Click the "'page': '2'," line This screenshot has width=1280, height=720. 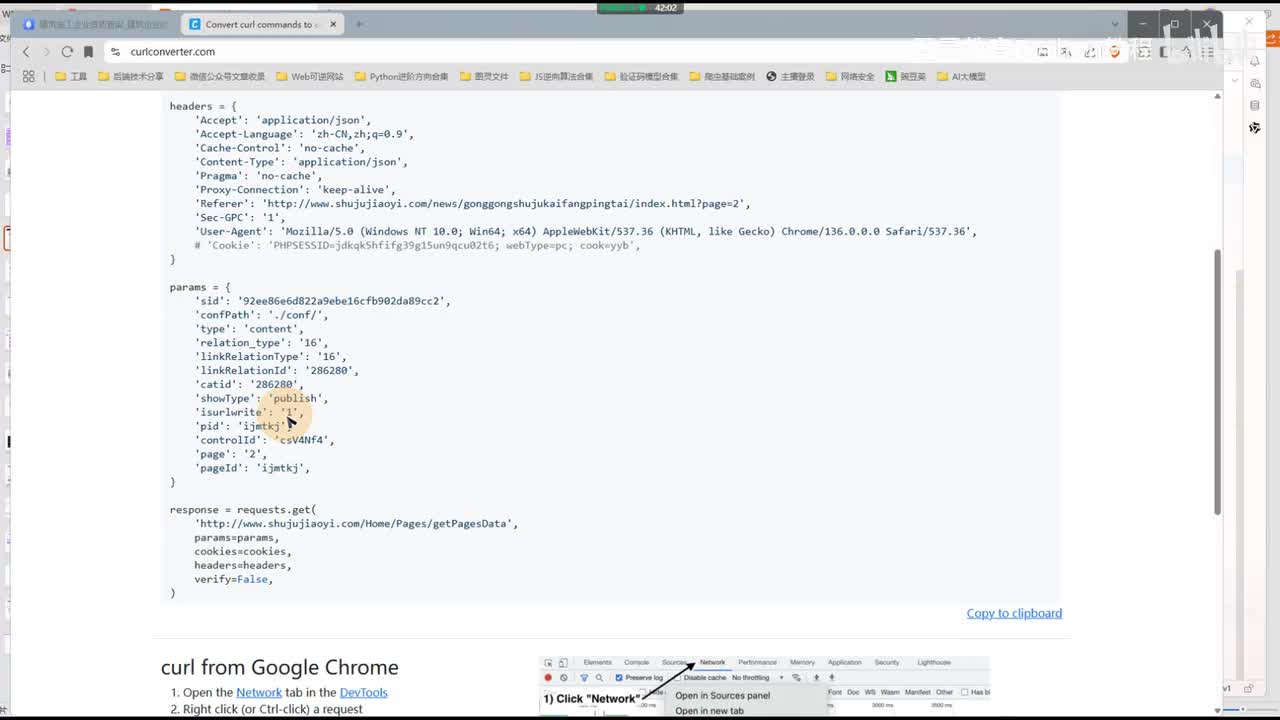pos(231,454)
